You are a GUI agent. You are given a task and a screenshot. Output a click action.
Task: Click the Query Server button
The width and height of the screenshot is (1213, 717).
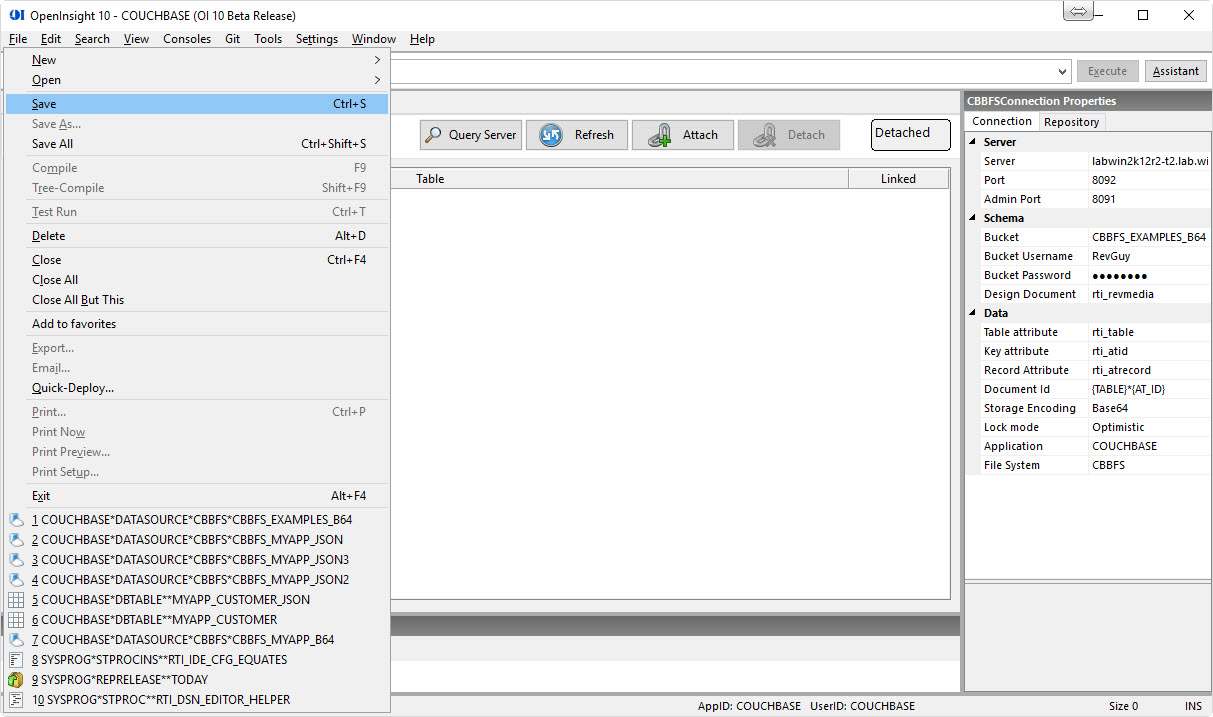point(471,135)
